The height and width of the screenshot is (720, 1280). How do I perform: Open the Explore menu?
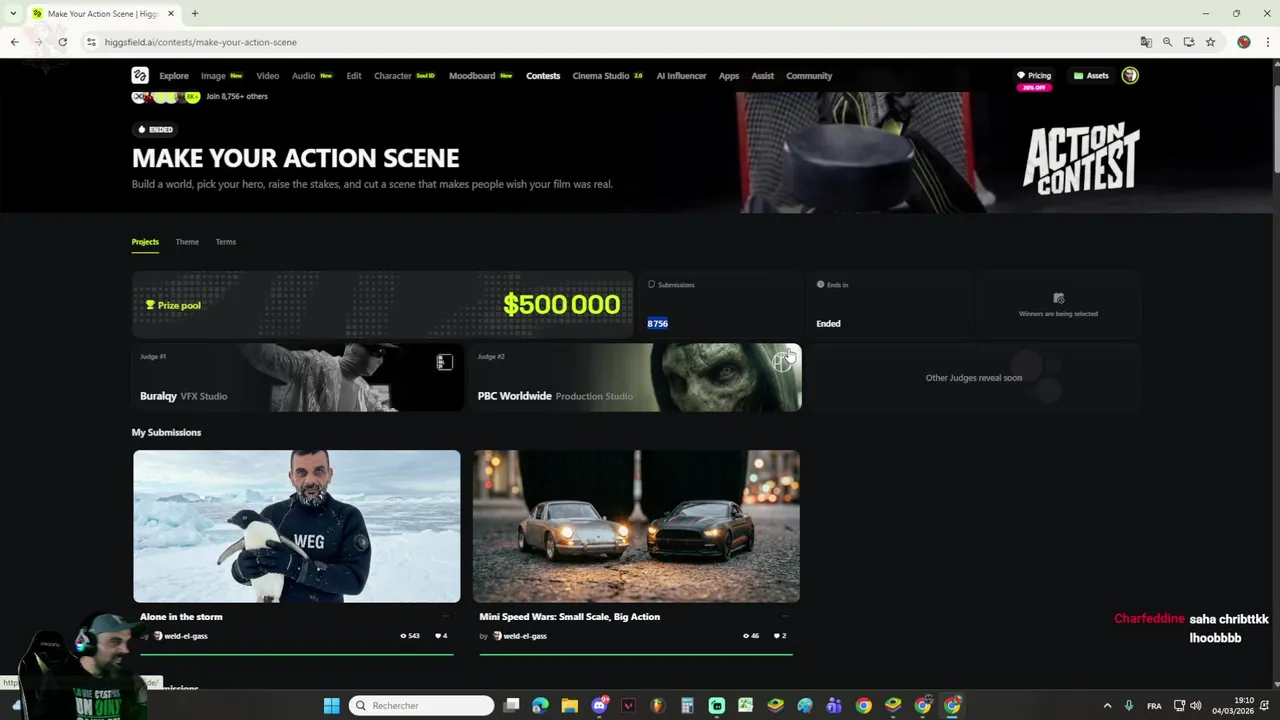tap(173, 76)
